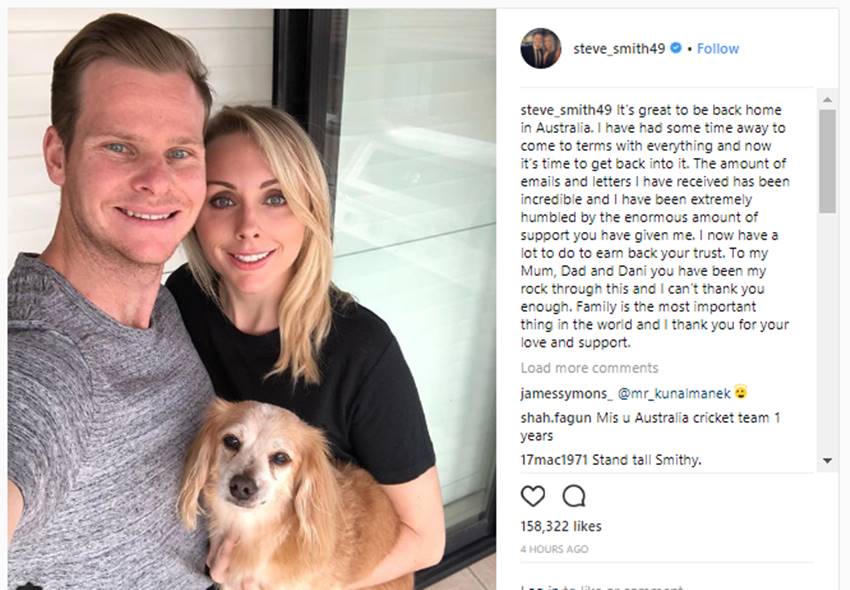The image size is (850, 590).
Task: Click the scrollbar down arrow in comments
Action: point(827,461)
